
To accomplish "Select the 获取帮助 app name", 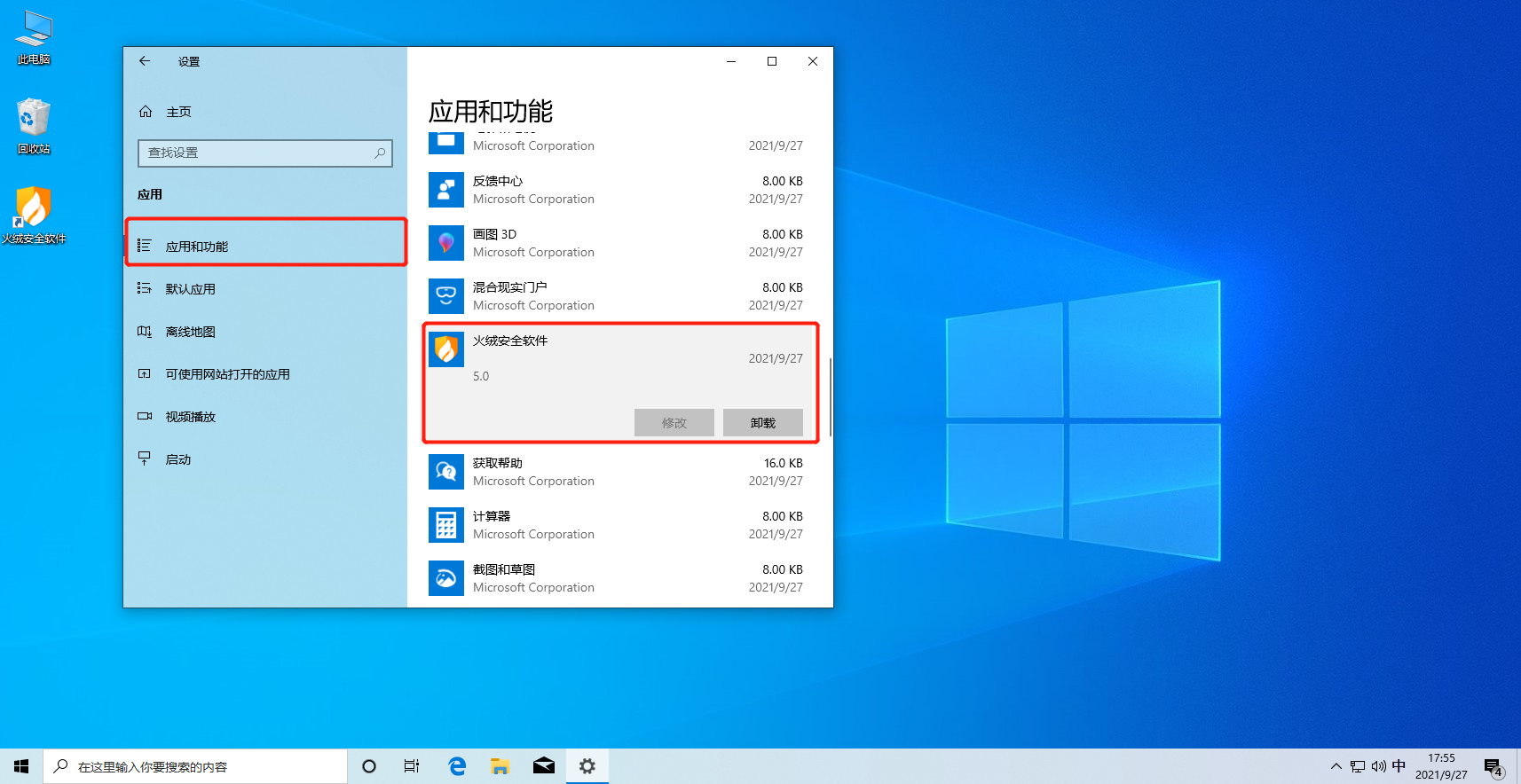I will 498,463.
